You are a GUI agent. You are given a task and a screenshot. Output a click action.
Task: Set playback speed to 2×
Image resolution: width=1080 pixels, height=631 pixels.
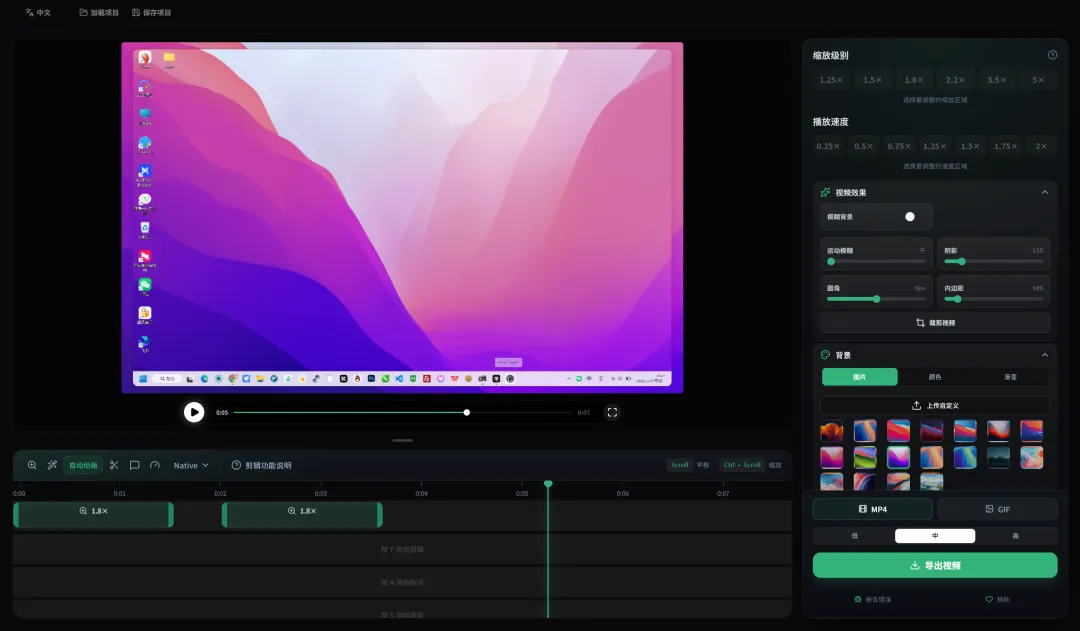tap(1041, 146)
